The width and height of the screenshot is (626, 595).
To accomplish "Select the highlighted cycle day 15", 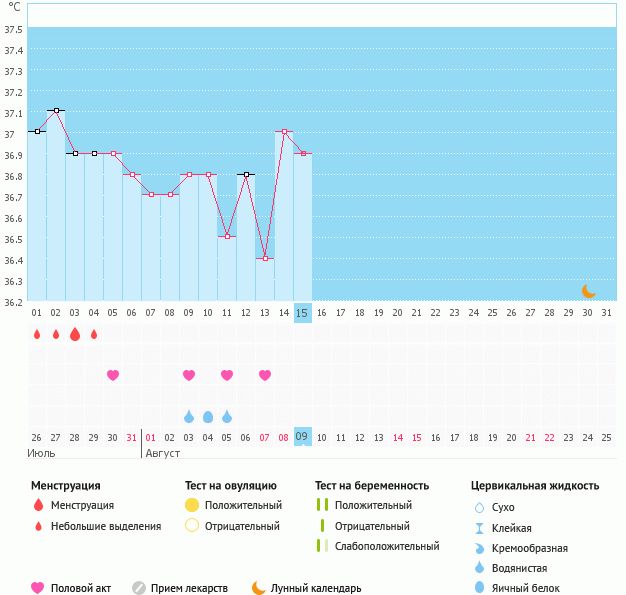I will [x=303, y=313].
